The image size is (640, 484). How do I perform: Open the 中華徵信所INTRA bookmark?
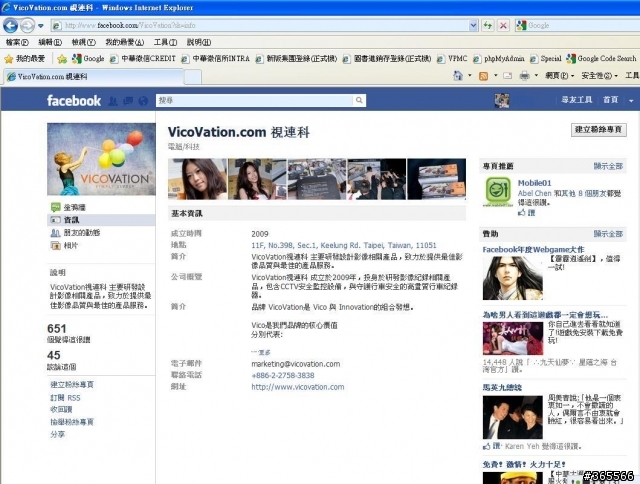point(216,59)
